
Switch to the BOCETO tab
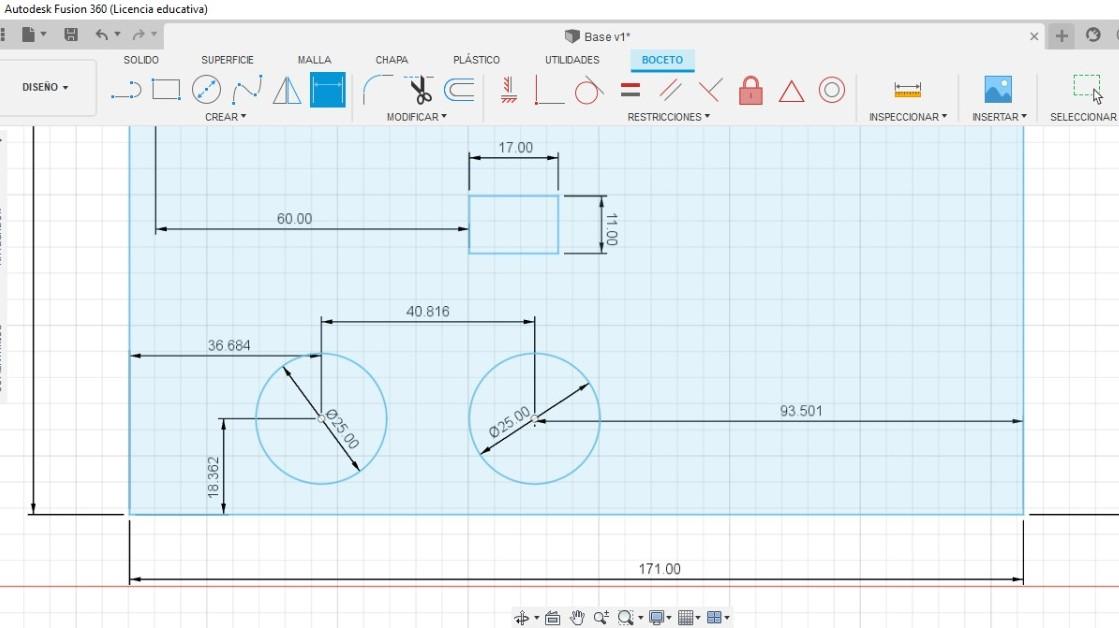point(662,60)
